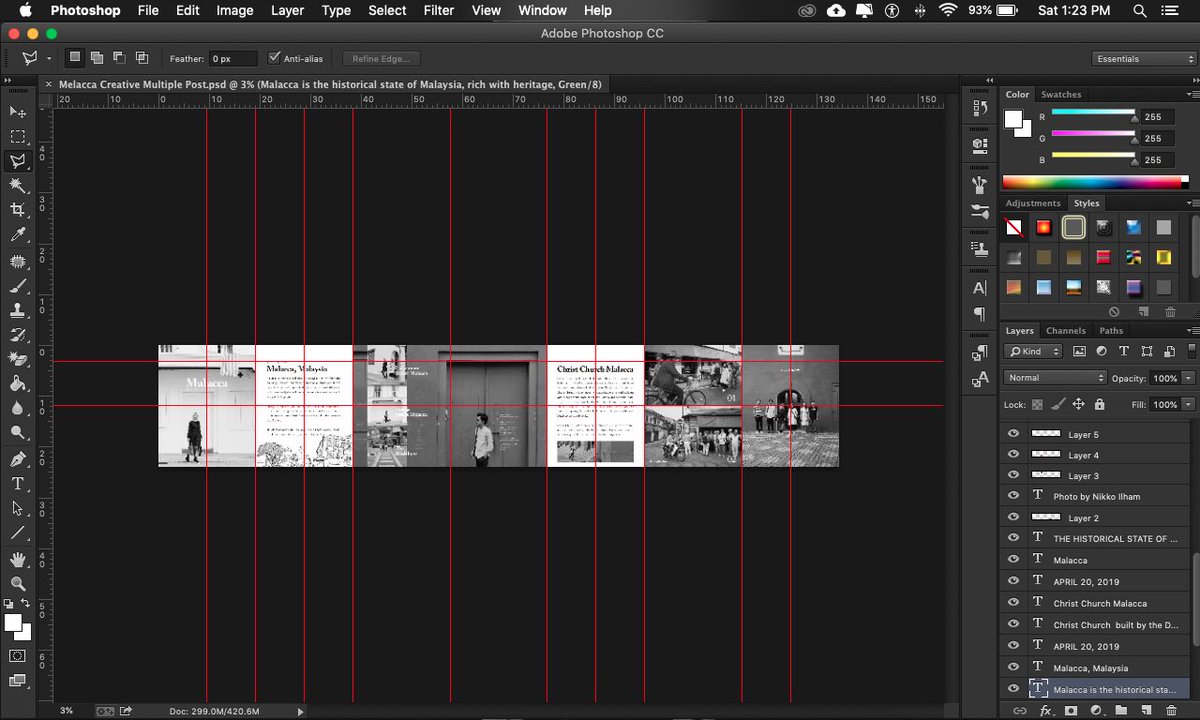Select the Magic Wand tool
Image resolution: width=1200 pixels, height=720 pixels.
pos(18,185)
